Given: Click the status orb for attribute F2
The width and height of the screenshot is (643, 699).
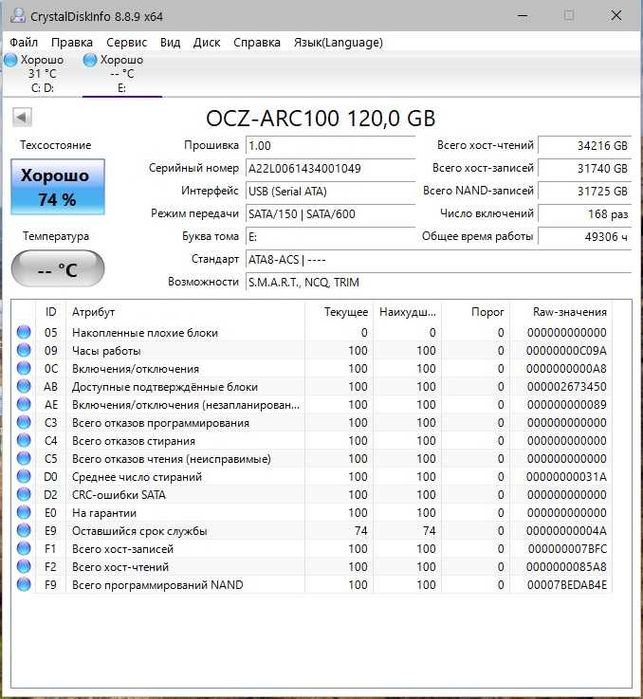Looking at the screenshot, I should (x=24, y=567).
